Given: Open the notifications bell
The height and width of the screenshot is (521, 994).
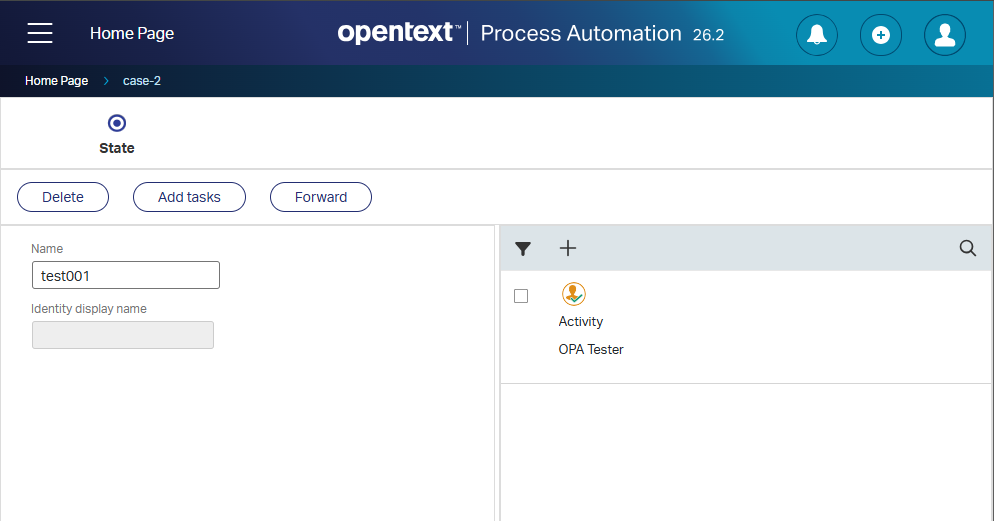Looking at the screenshot, I should (x=816, y=34).
